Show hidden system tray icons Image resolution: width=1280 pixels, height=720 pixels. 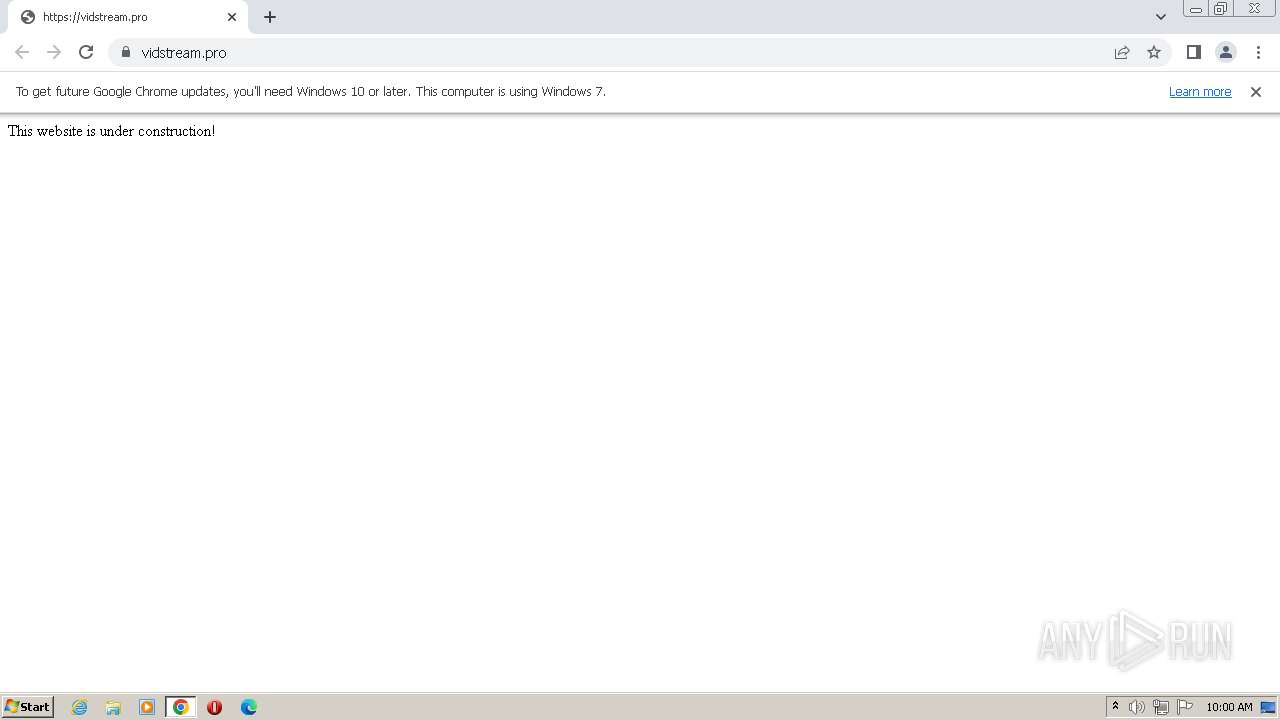(1115, 707)
